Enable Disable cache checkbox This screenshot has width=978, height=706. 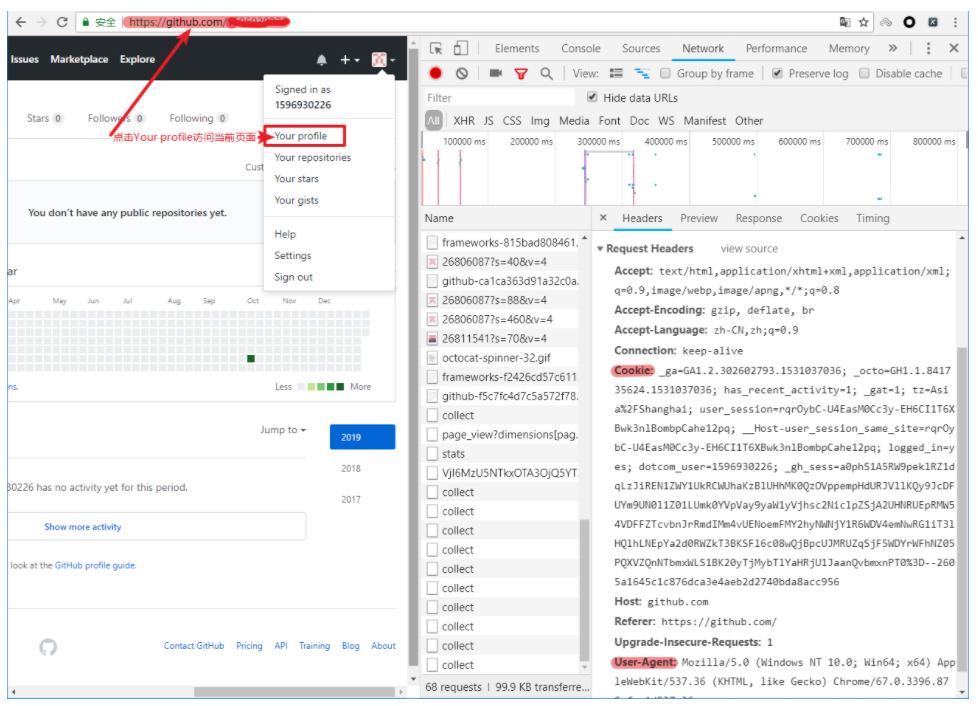[864, 74]
